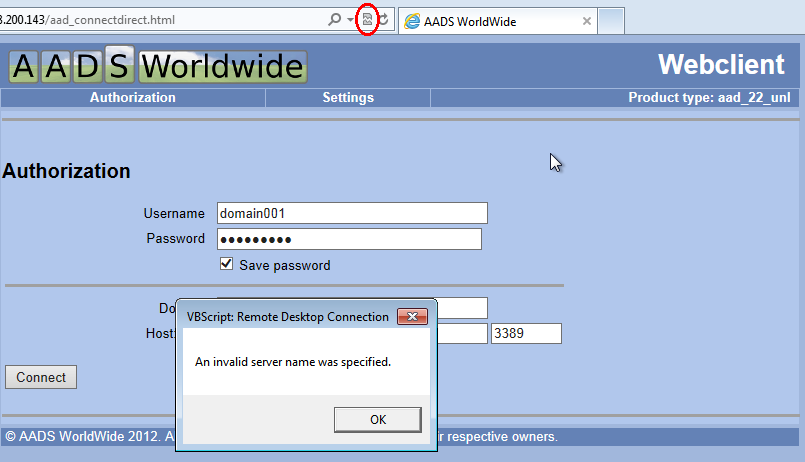Click the Webclient heading text

coord(721,65)
